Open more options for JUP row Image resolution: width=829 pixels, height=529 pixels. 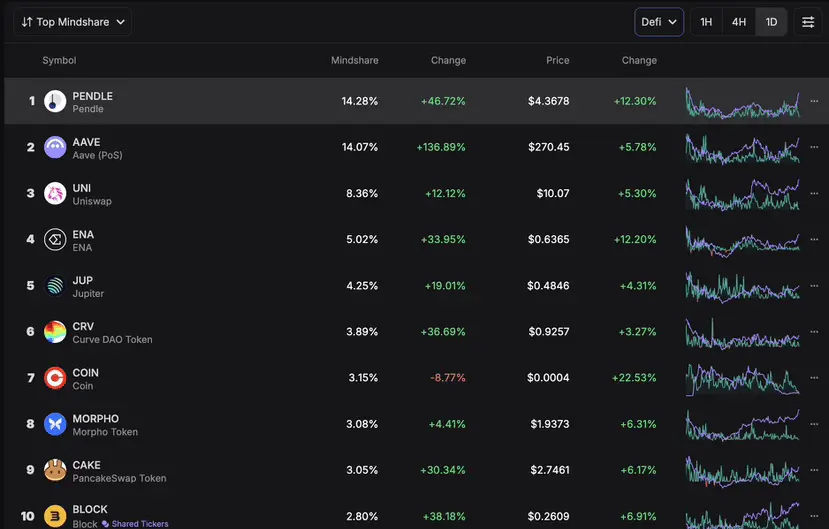814,286
